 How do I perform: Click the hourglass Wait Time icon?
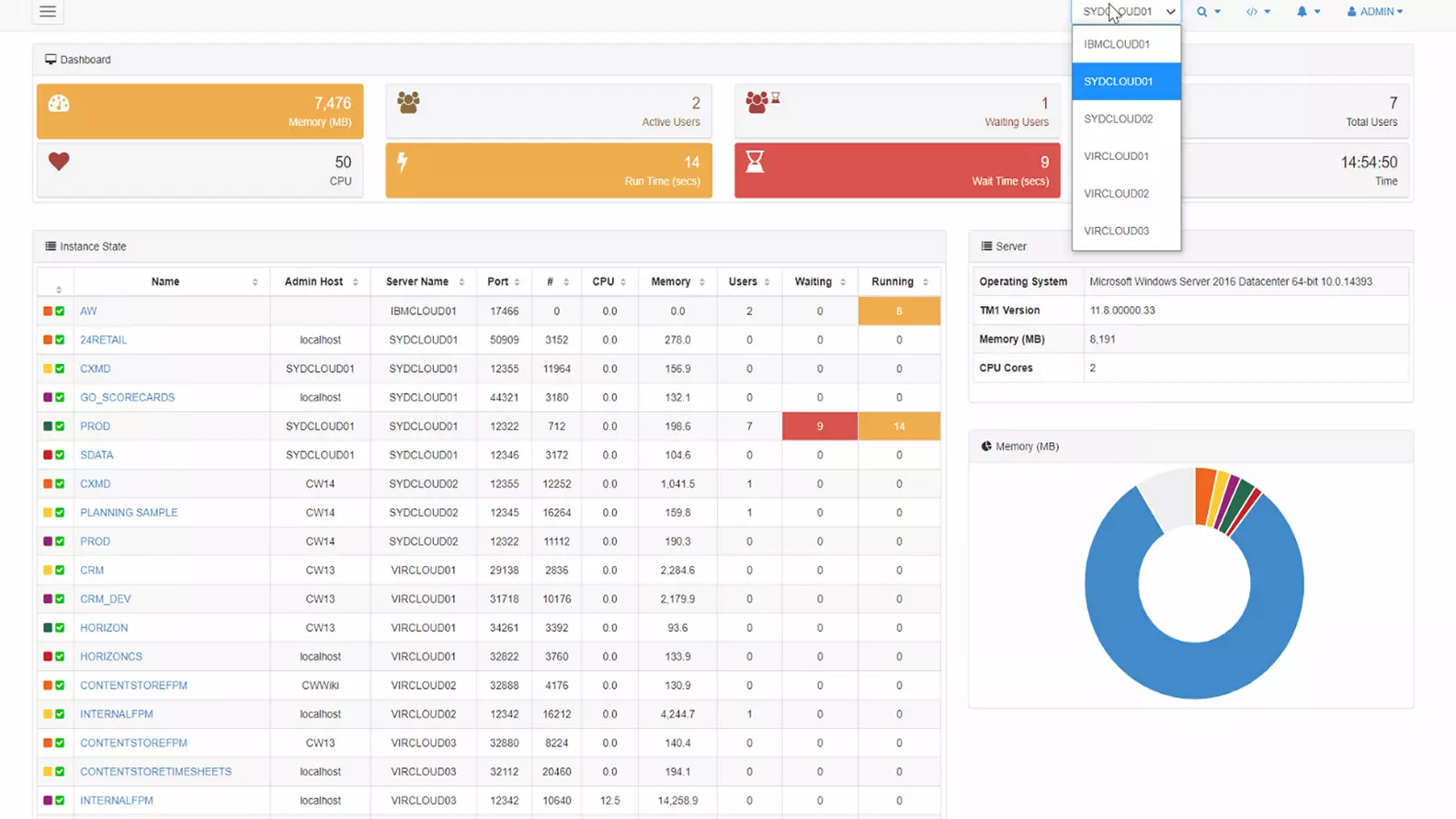(x=755, y=162)
